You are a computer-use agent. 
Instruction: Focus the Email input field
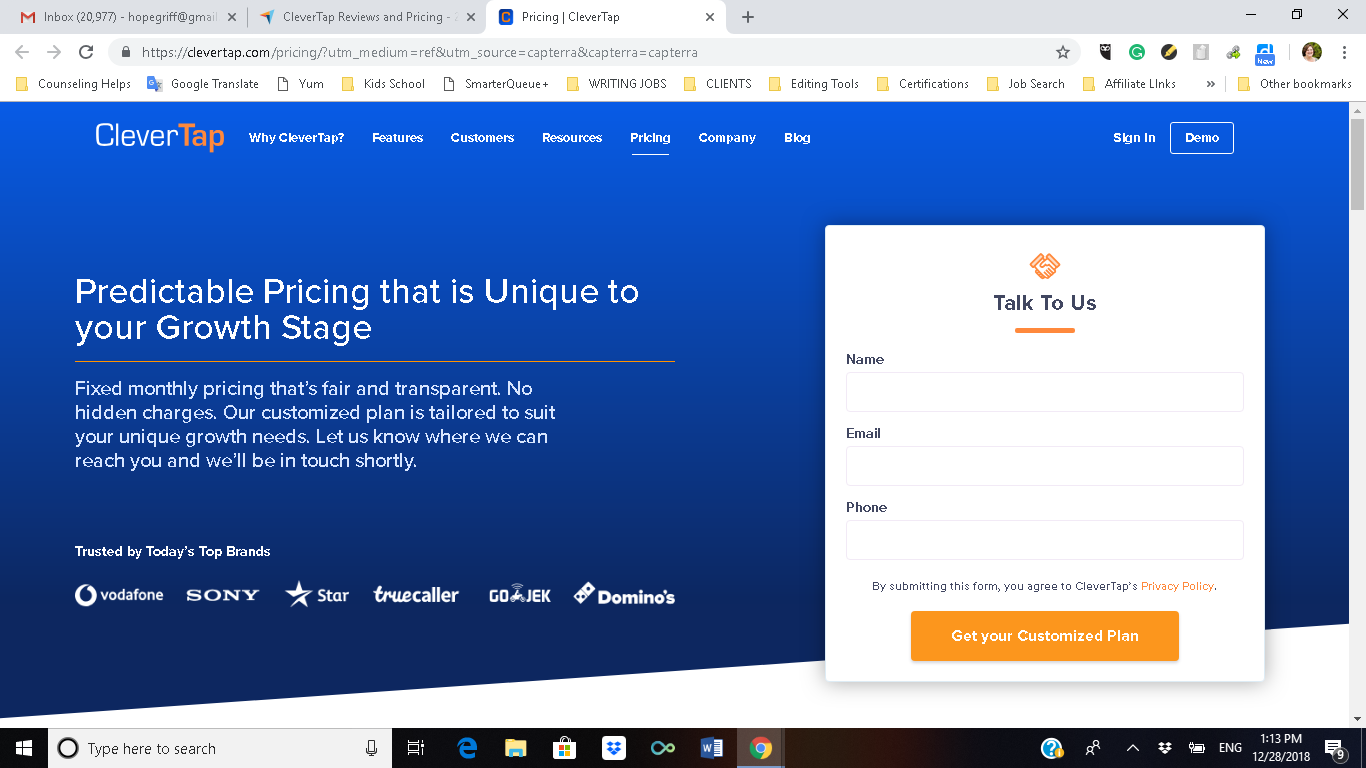[1045, 466]
